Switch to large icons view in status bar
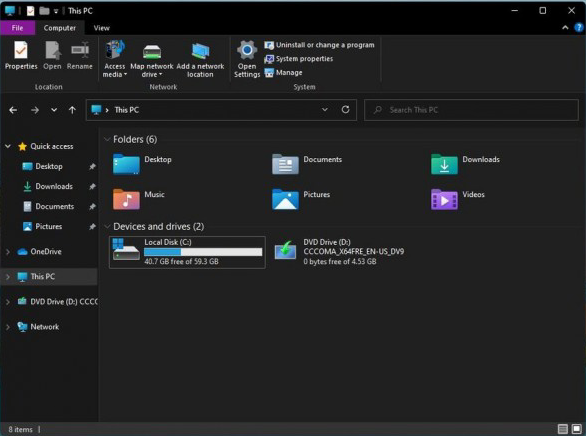Screen dimensions: 586x436 (x=577, y=429)
